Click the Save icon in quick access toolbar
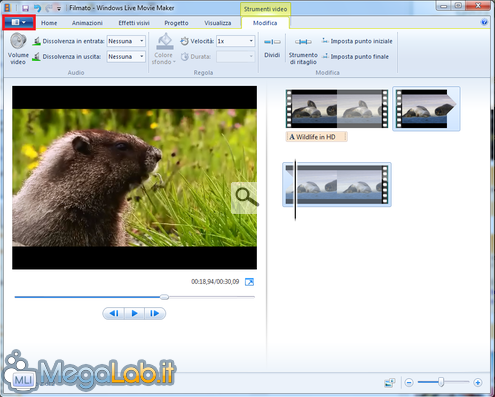 [25, 8]
